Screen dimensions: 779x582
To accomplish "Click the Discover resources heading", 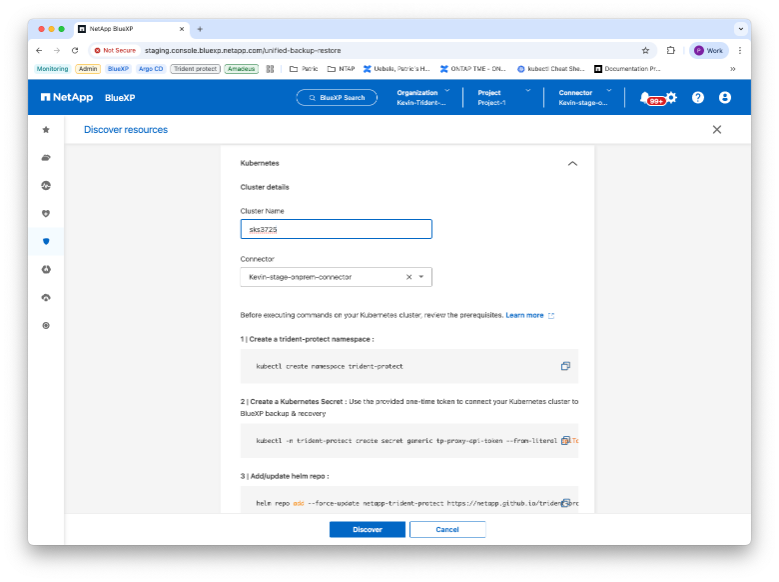I will click(126, 130).
